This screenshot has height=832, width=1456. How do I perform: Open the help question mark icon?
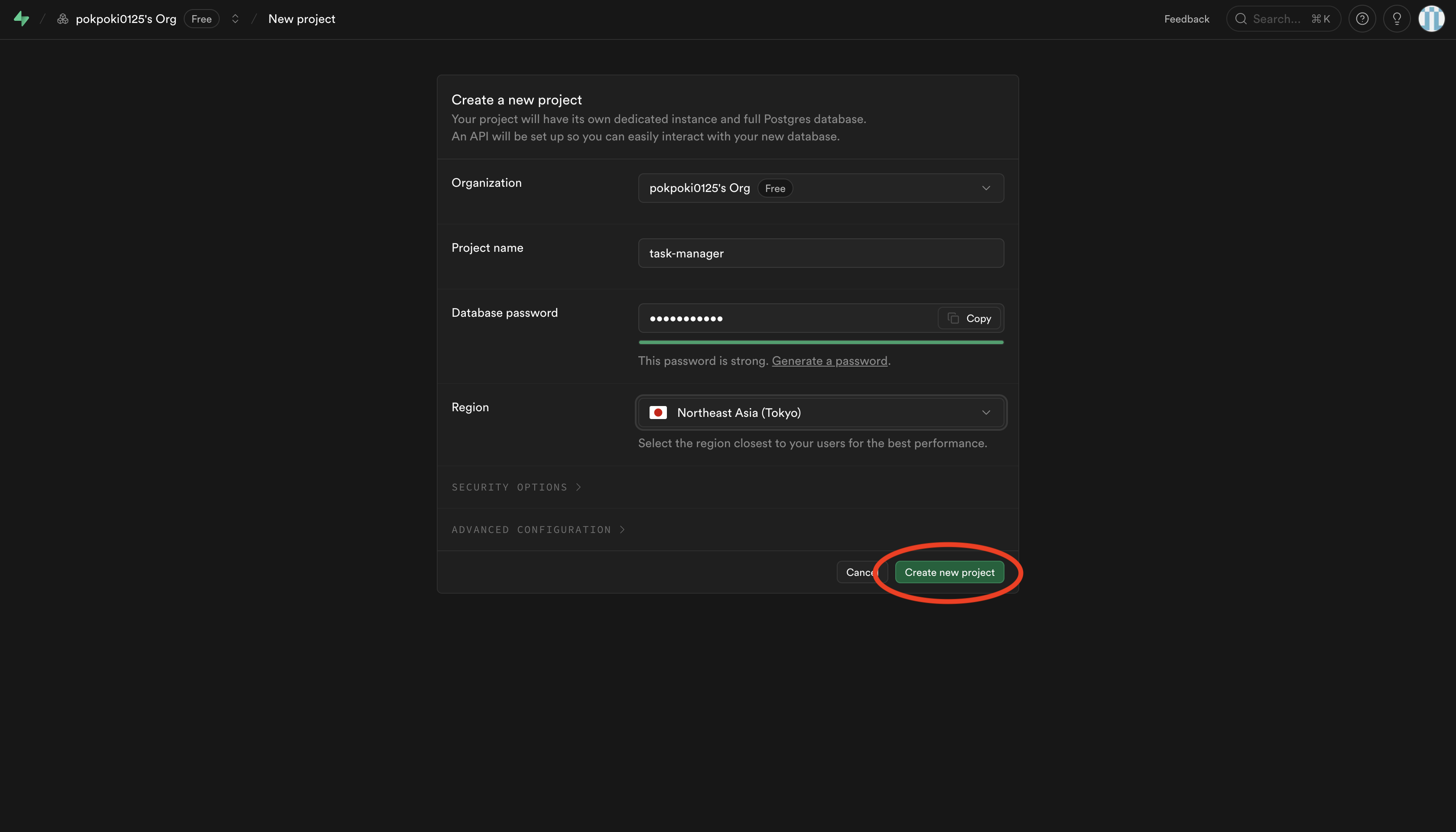(1362, 19)
